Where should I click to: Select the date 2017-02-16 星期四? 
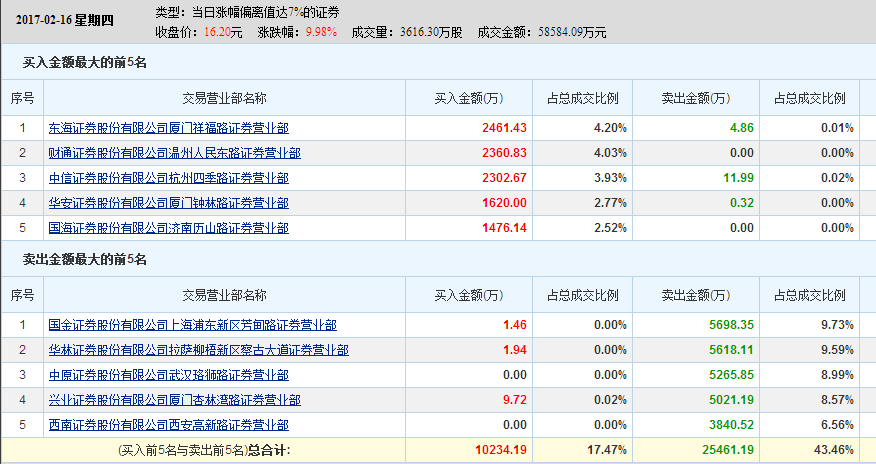65,21
